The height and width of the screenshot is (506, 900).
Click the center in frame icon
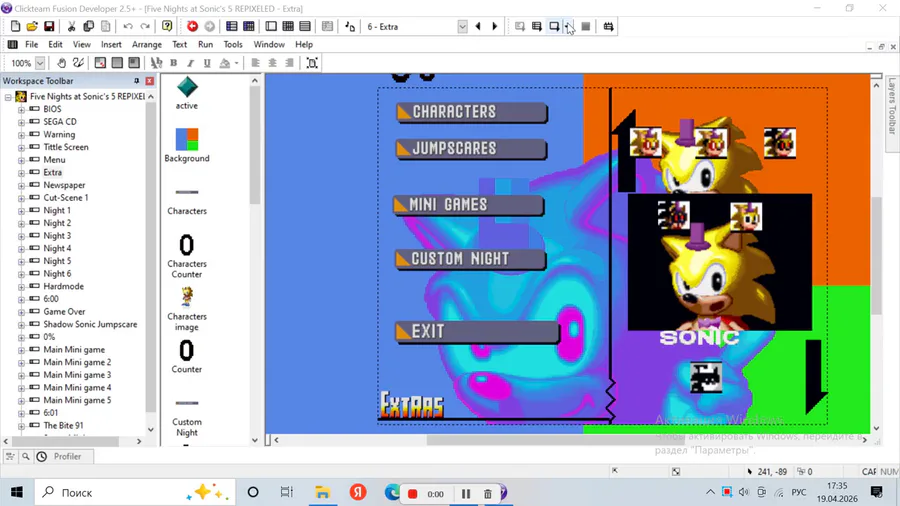point(312,63)
